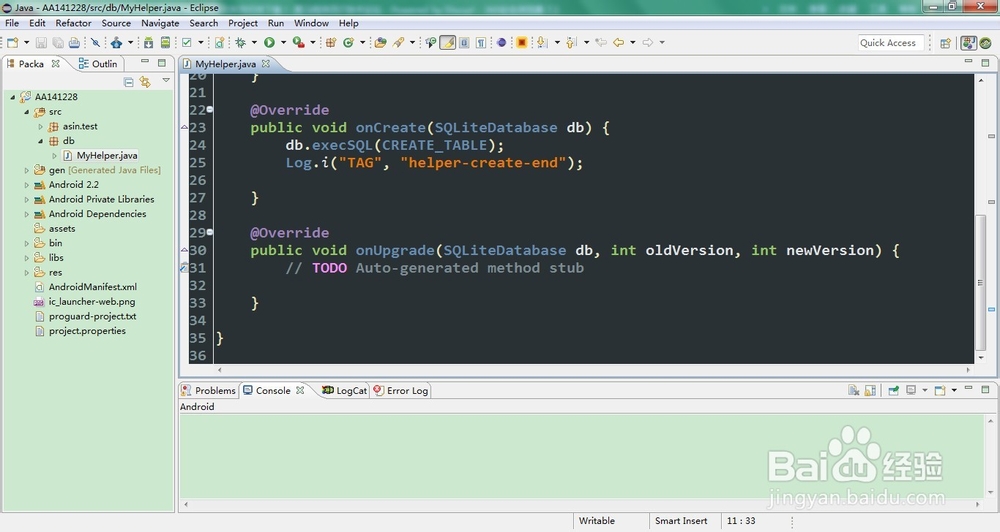Click the Android lint check icon
Image resolution: width=1000 pixels, height=532 pixels.
coord(186,43)
